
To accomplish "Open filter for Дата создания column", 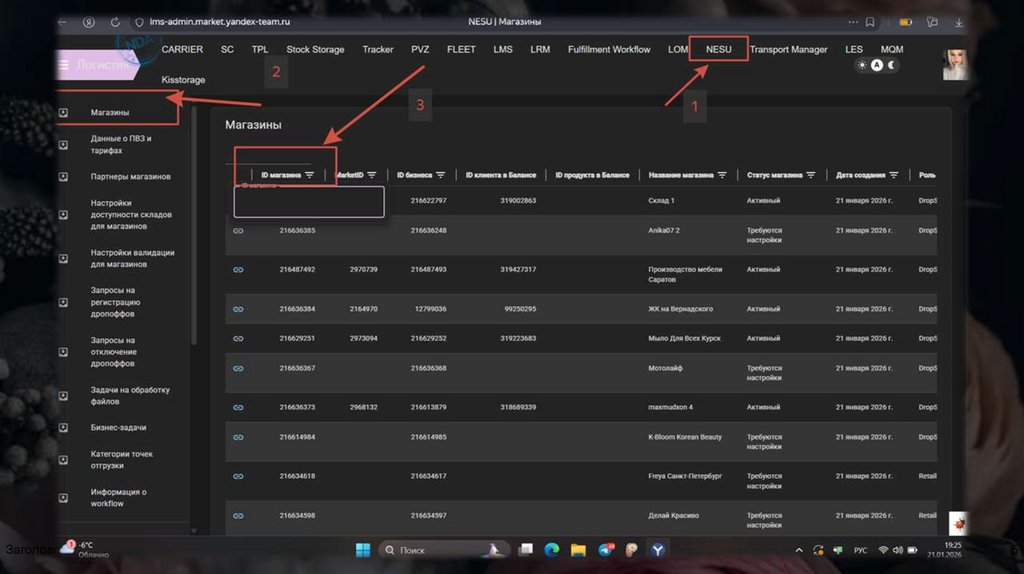I will pyautogui.click(x=894, y=175).
